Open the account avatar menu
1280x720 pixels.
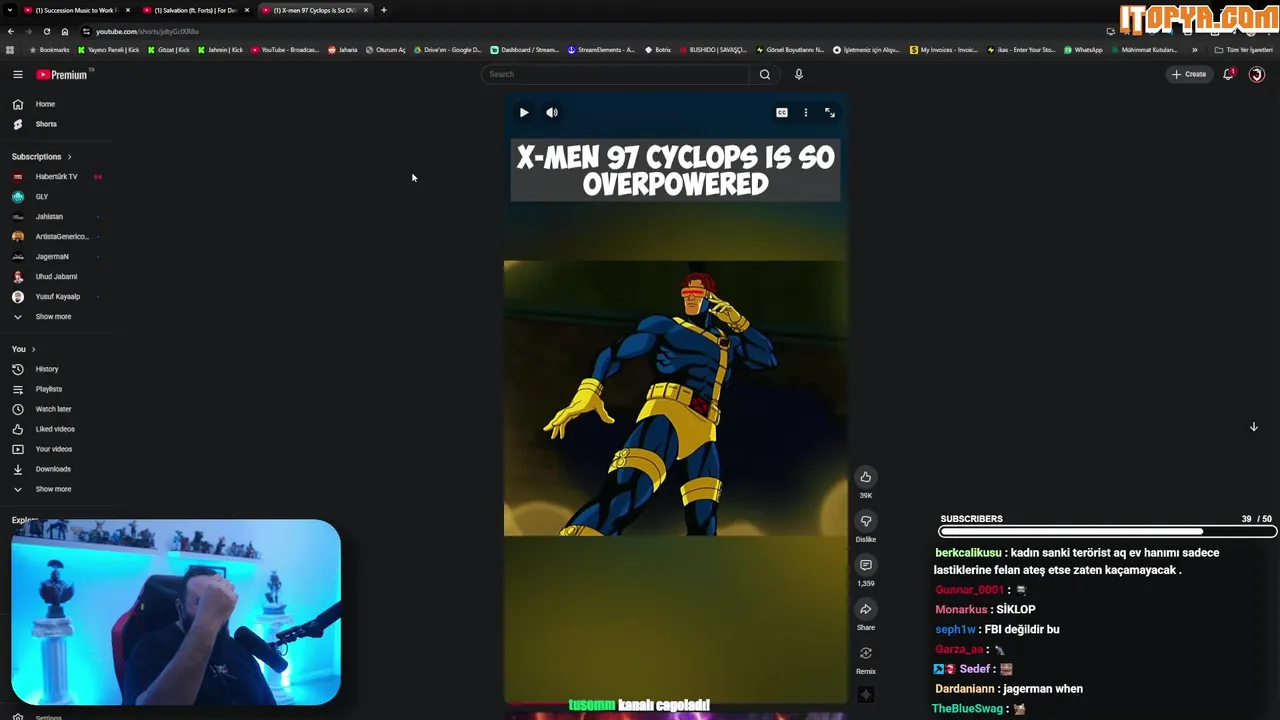click(x=1257, y=74)
